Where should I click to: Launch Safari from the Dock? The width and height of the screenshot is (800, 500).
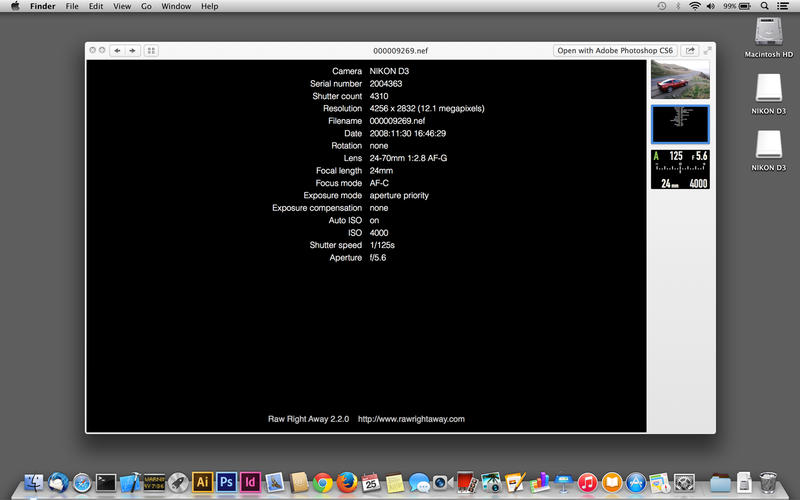[x=82, y=482]
